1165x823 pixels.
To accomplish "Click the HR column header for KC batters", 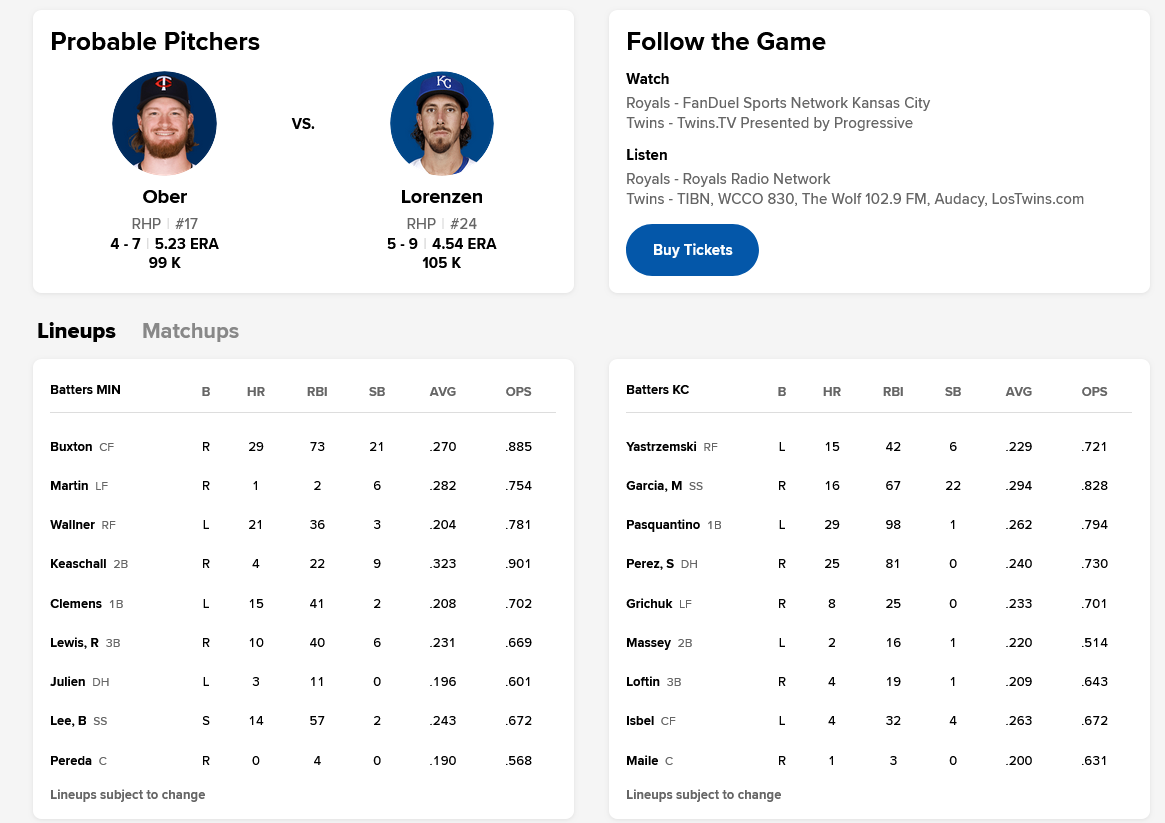I will (832, 391).
